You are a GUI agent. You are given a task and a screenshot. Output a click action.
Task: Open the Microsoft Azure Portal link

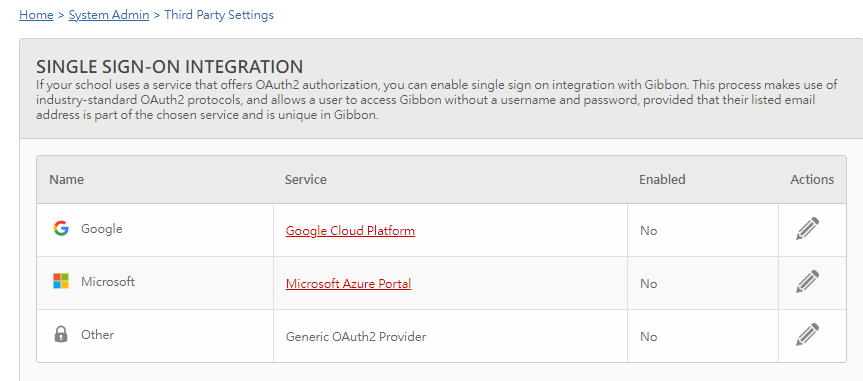click(348, 284)
